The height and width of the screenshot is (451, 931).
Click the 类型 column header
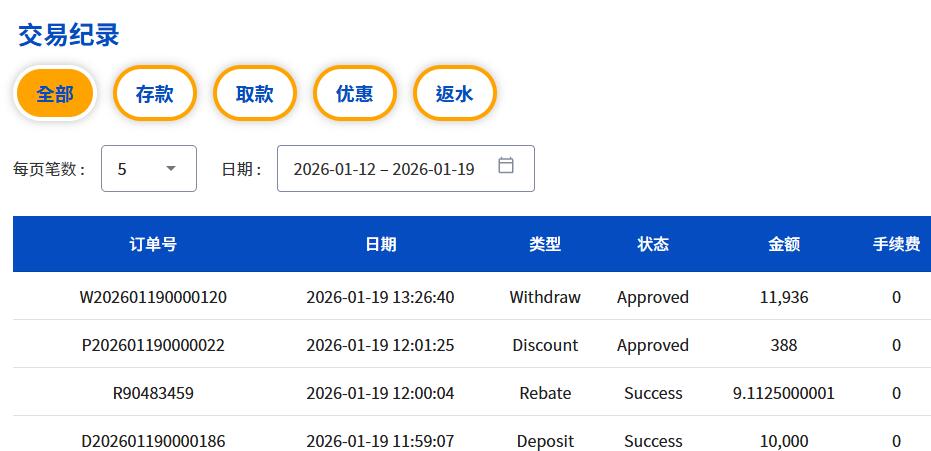click(545, 244)
